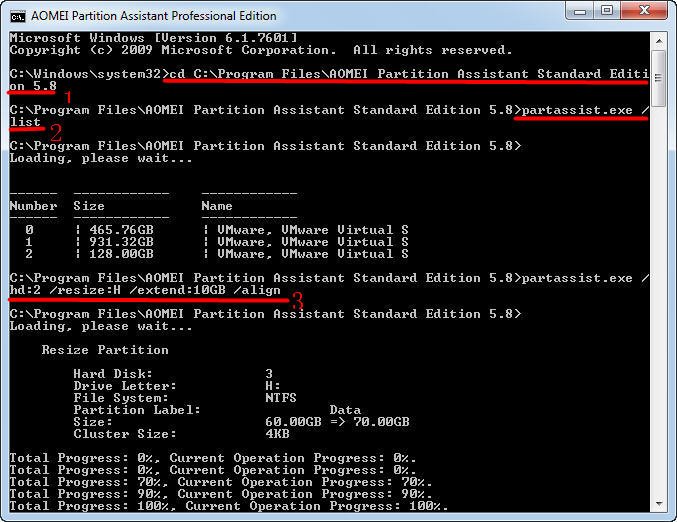677x522 pixels.
Task: Click the Resize Partition heading text
Action: [105, 350]
